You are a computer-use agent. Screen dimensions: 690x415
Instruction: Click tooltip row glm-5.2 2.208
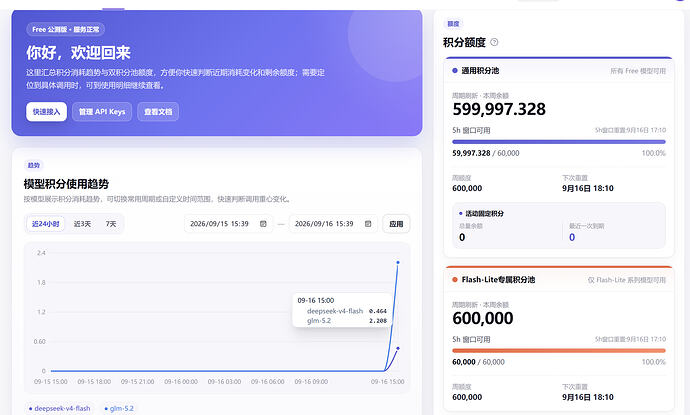(342, 320)
